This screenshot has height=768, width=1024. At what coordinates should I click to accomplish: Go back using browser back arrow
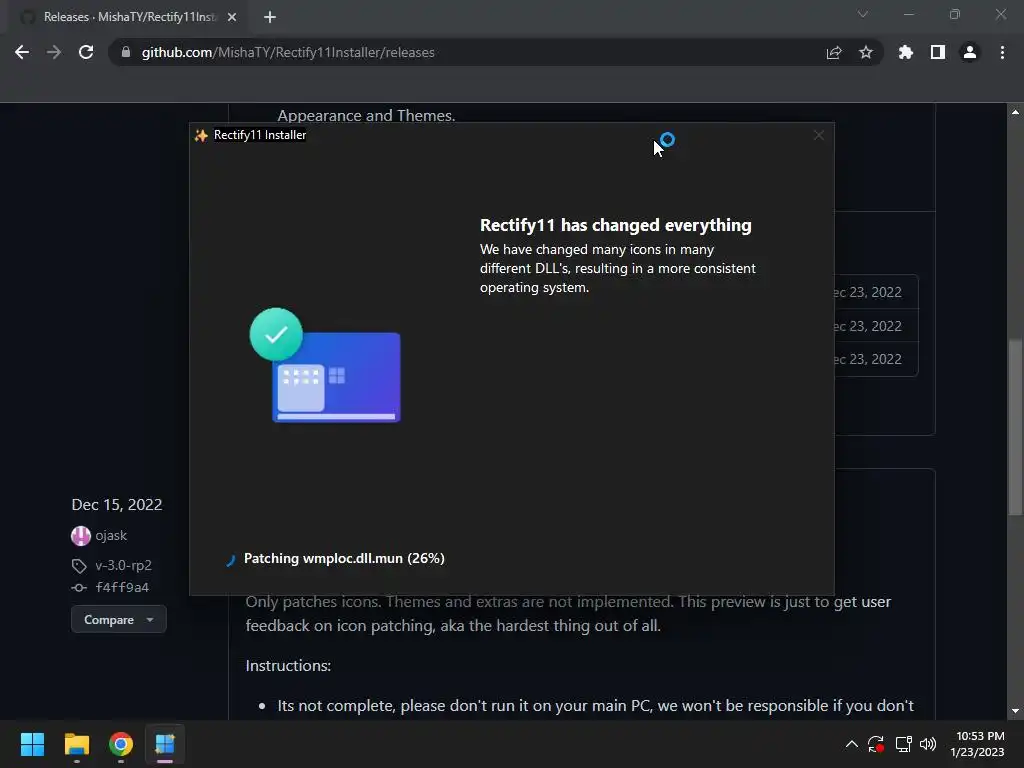[x=22, y=52]
